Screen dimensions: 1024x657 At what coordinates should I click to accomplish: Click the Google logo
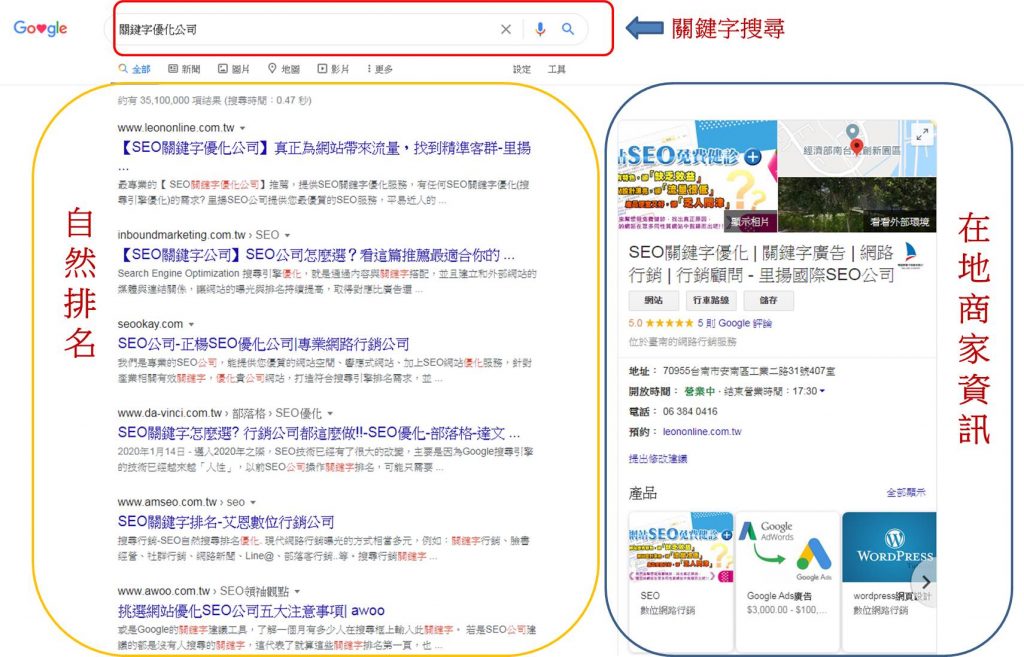point(40,27)
